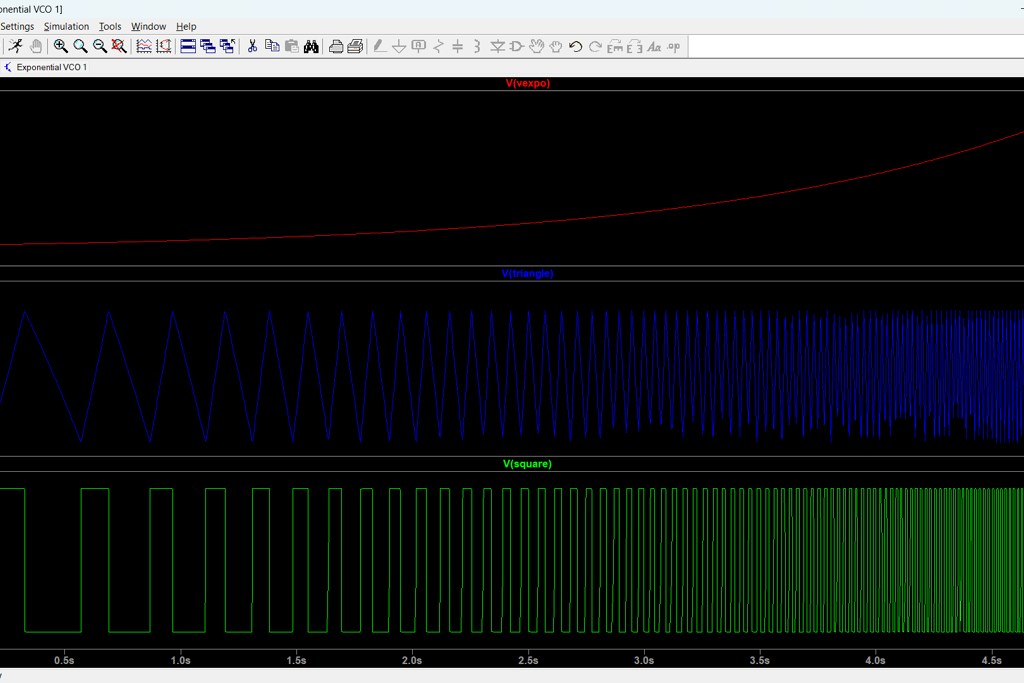The image size is (1024, 683).
Task: Open the Simulation menu
Action: click(66, 26)
